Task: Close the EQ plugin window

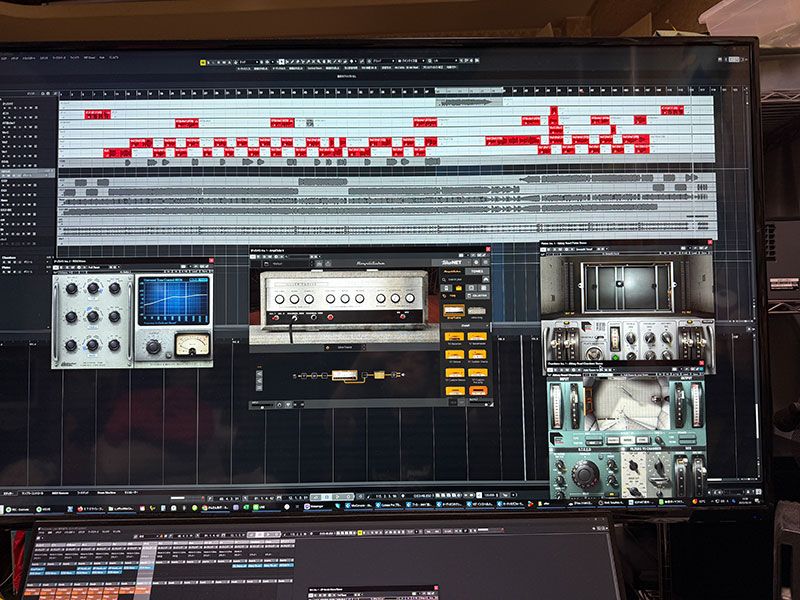Action: (211, 260)
